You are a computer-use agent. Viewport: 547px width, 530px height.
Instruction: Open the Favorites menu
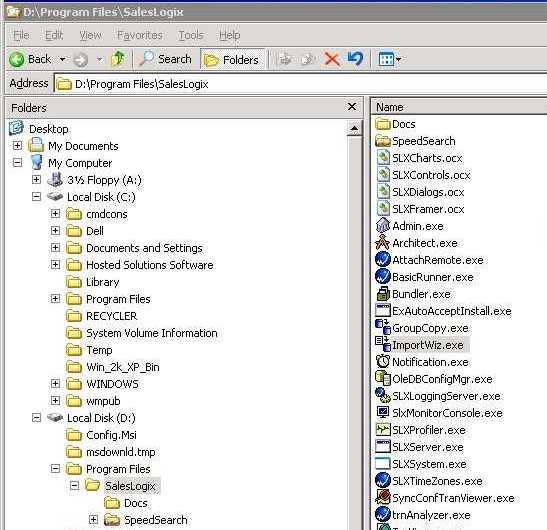click(140, 35)
